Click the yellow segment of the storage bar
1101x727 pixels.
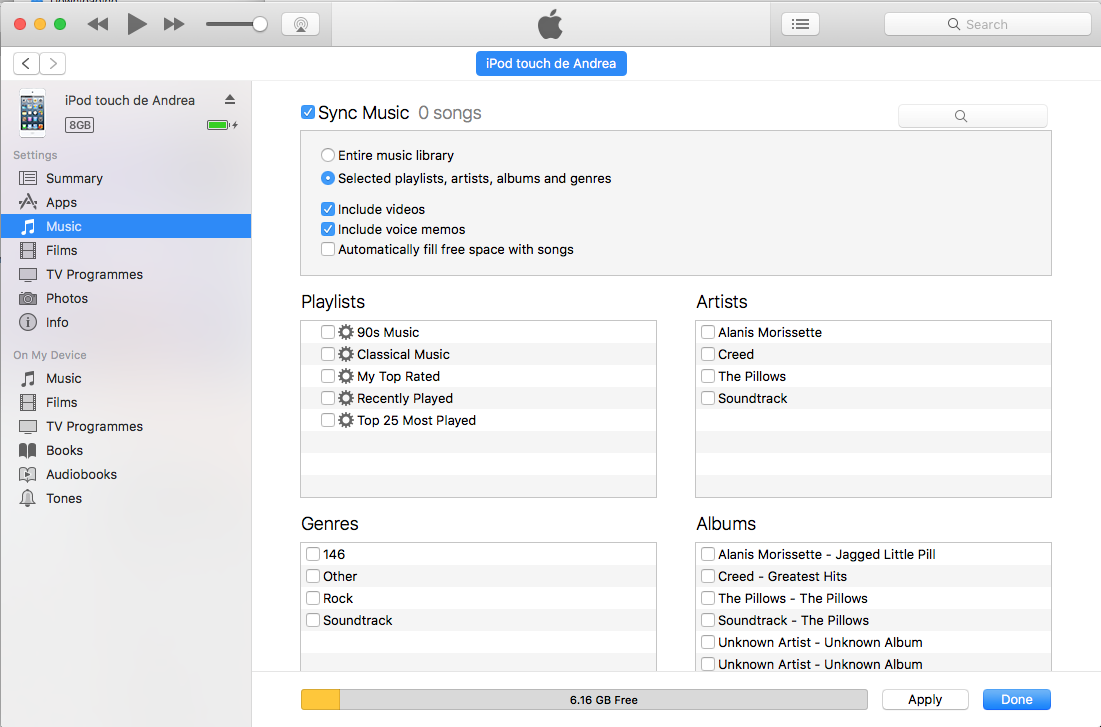pos(320,700)
